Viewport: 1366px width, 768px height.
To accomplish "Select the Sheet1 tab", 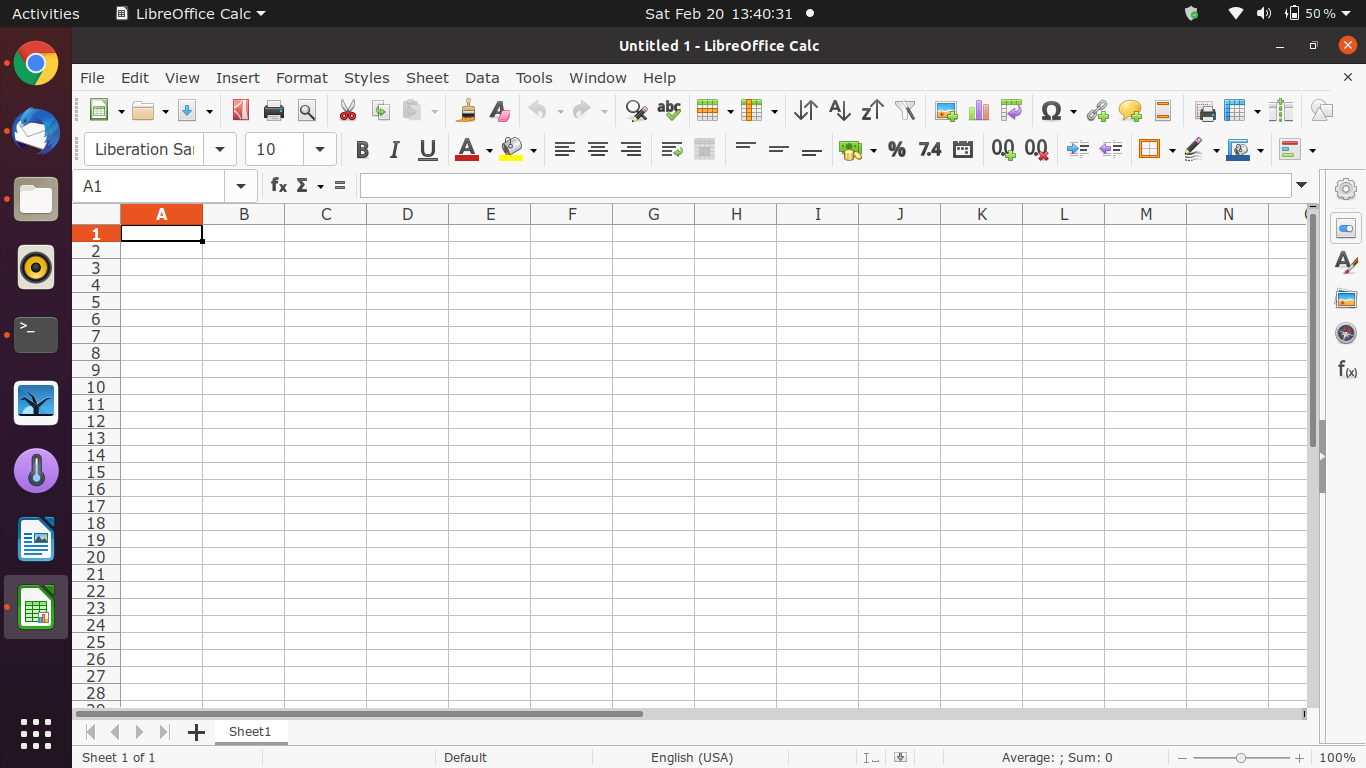I will [250, 732].
